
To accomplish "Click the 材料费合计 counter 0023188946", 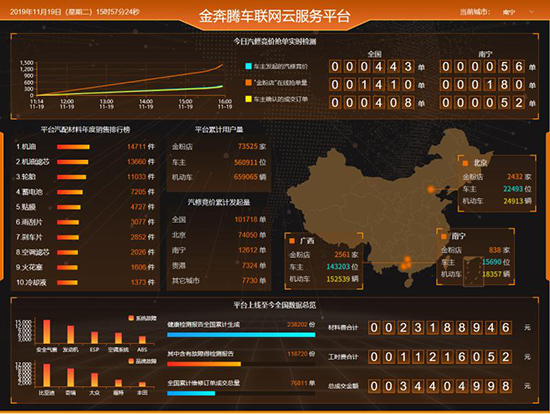I will tap(440, 327).
